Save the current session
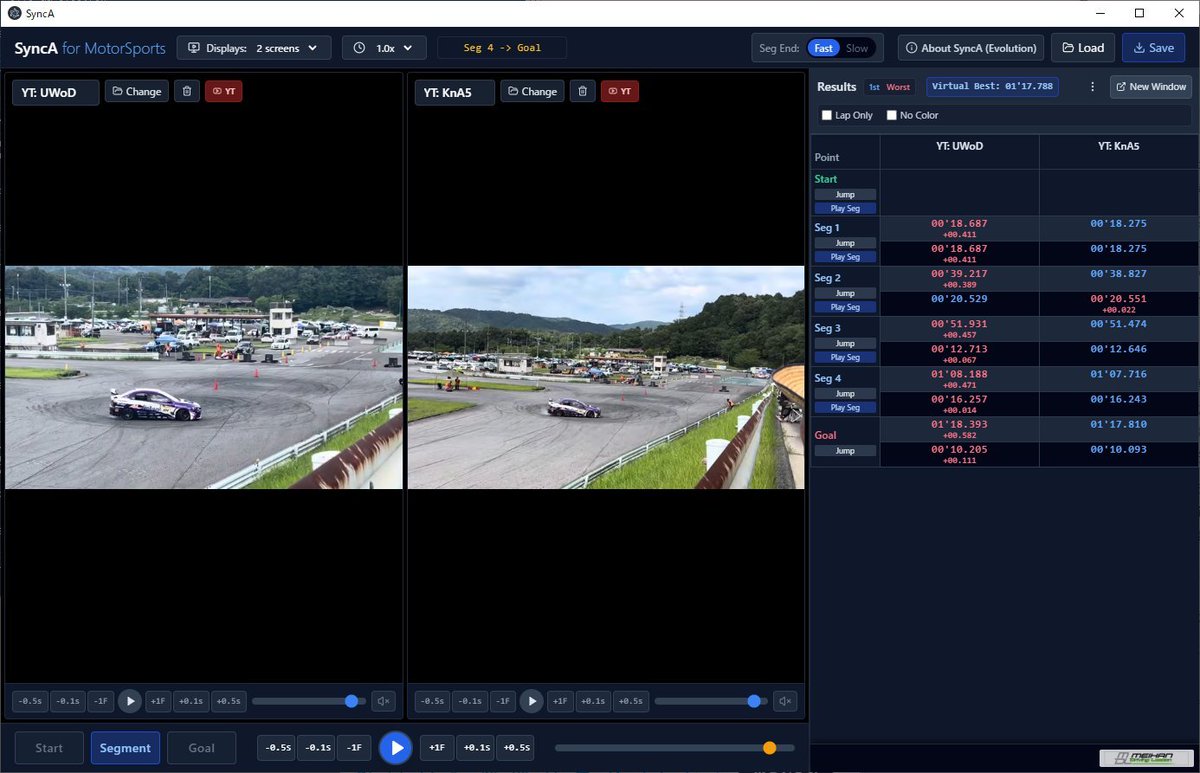 [x=1154, y=47]
